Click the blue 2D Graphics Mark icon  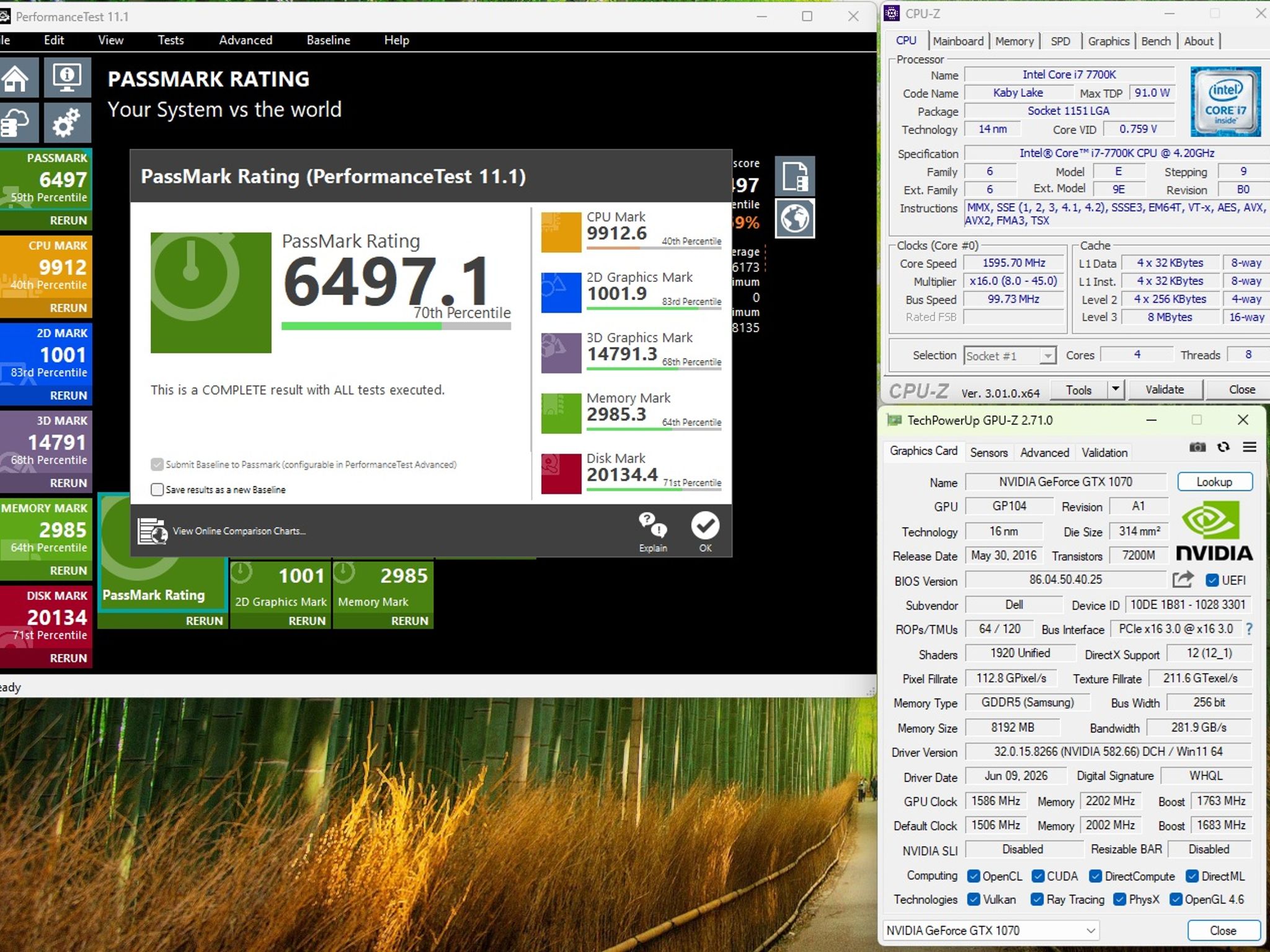[x=561, y=293]
